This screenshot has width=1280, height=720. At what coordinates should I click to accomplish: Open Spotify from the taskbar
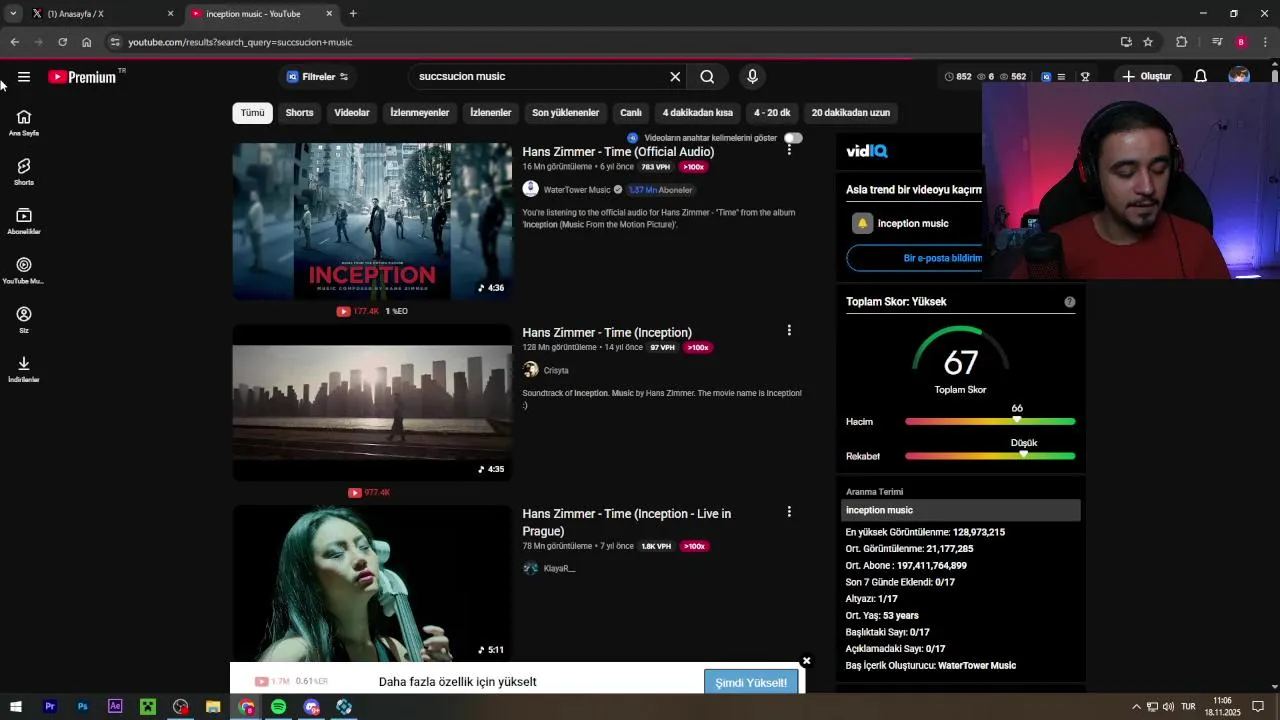point(279,707)
